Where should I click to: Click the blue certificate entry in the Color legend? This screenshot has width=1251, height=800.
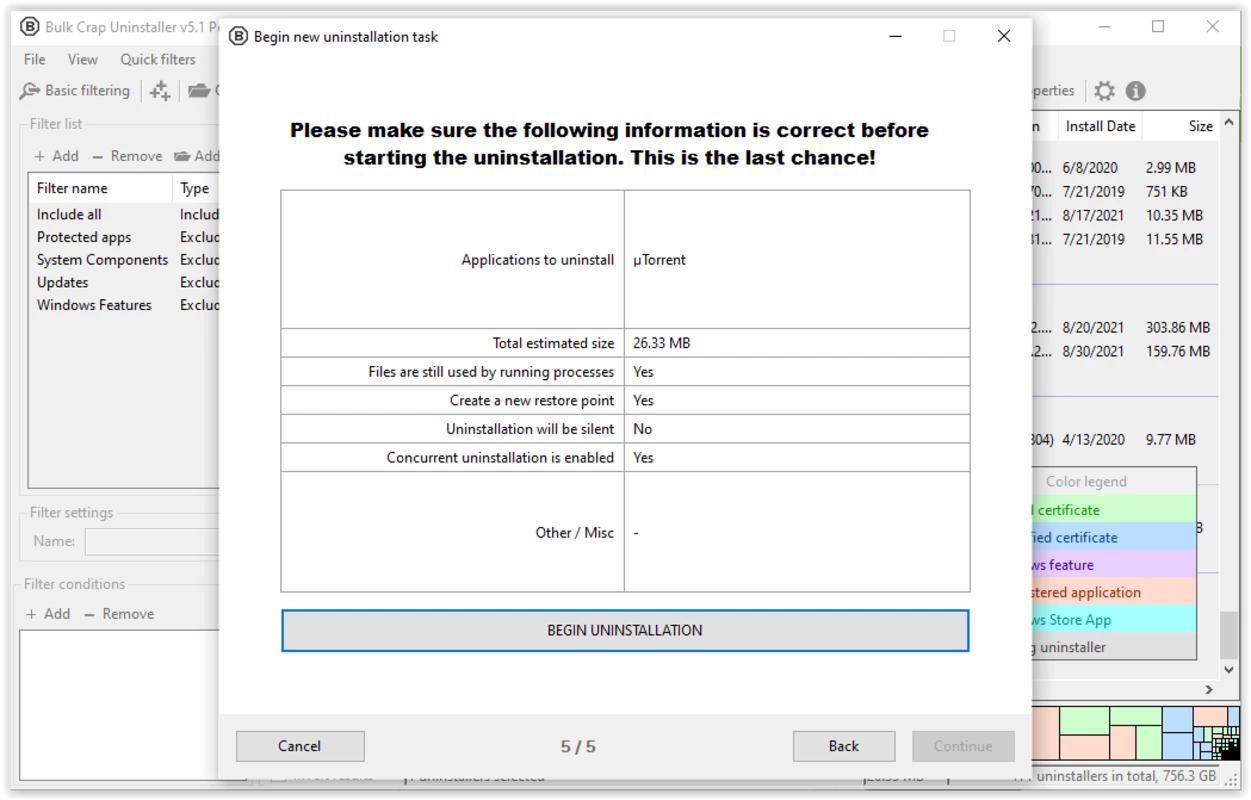click(x=1113, y=537)
